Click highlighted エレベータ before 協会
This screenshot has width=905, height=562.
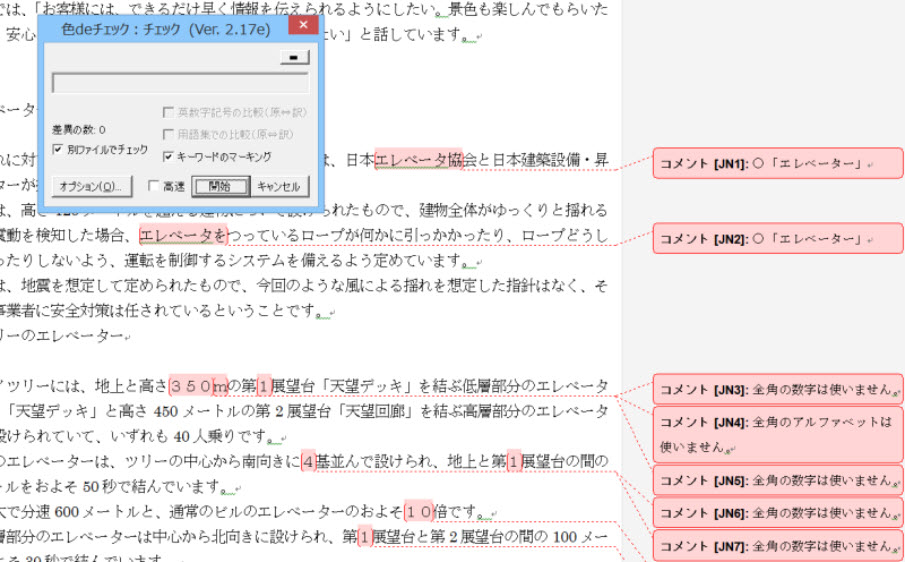pos(412,160)
